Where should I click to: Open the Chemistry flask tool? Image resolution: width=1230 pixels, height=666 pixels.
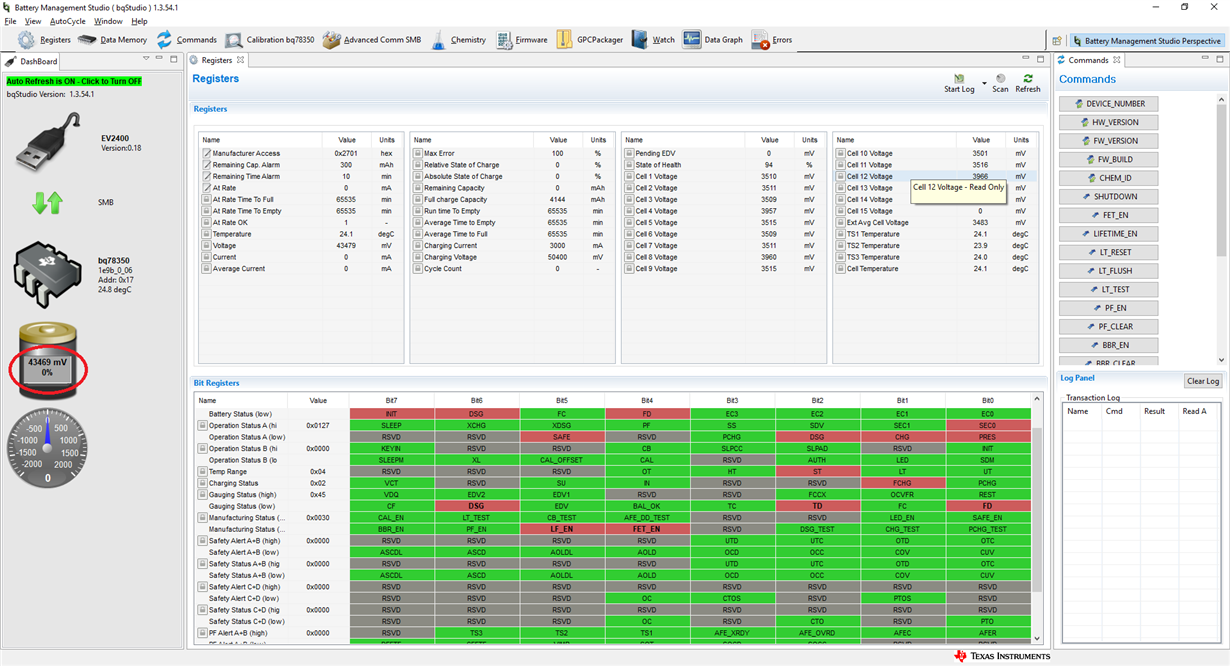[458, 40]
